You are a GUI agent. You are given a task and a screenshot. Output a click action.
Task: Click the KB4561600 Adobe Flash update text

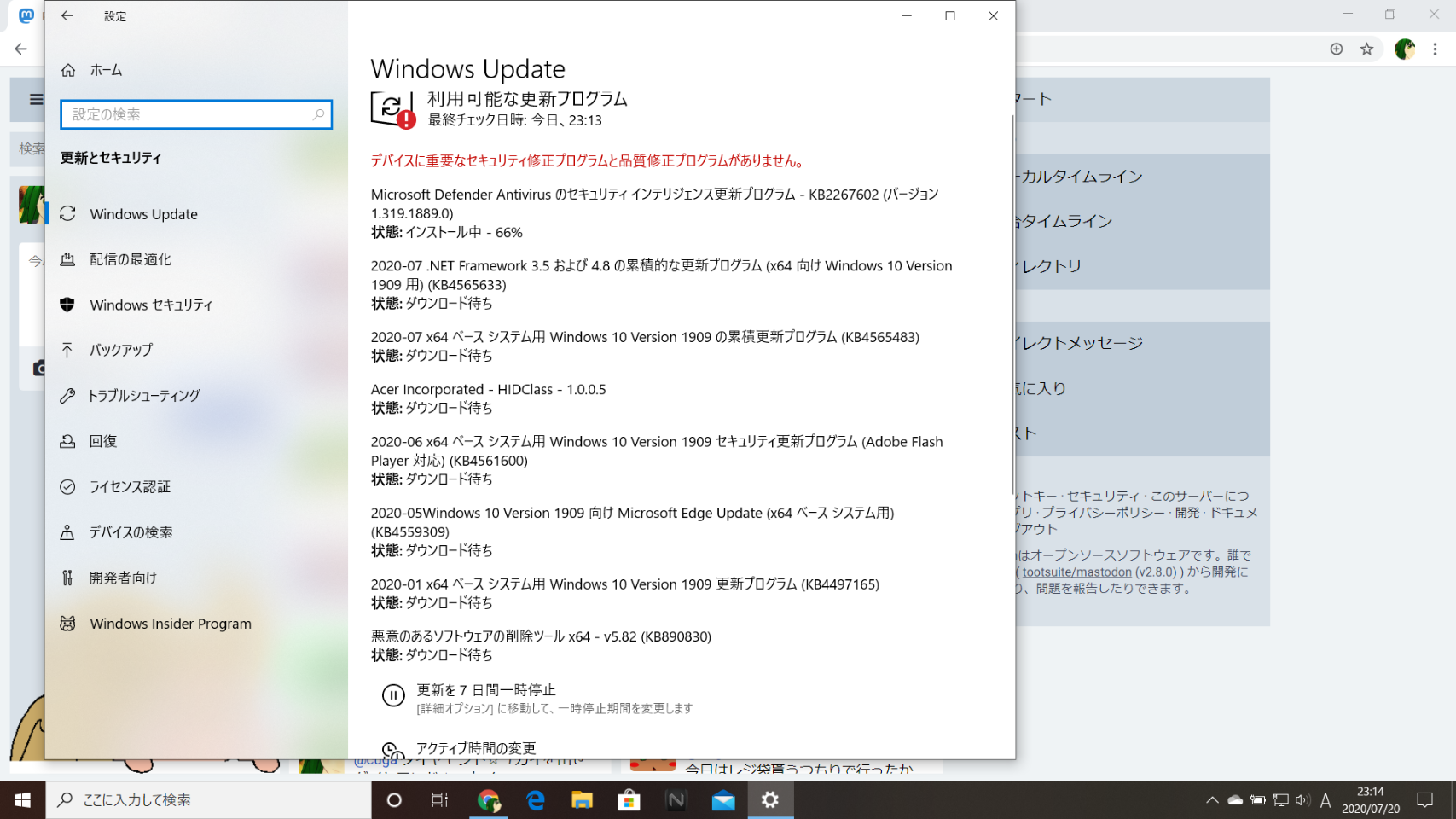[x=657, y=450]
